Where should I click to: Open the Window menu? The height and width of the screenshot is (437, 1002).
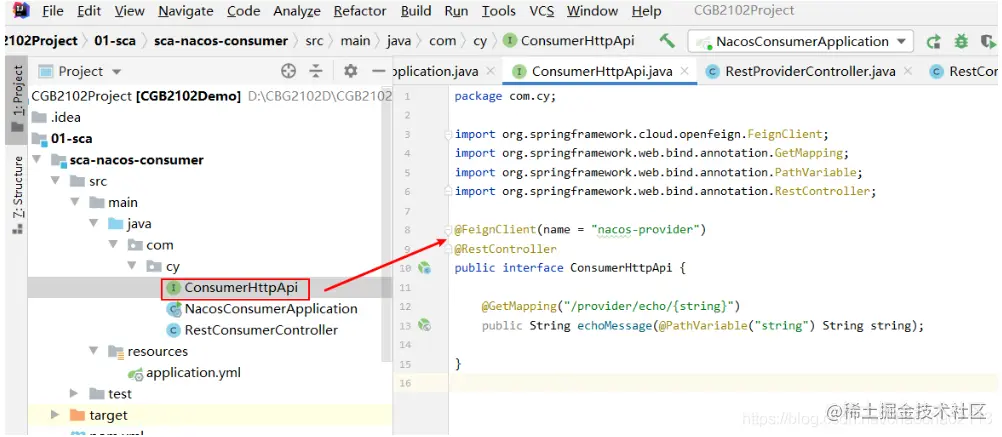tap(593, 11)
